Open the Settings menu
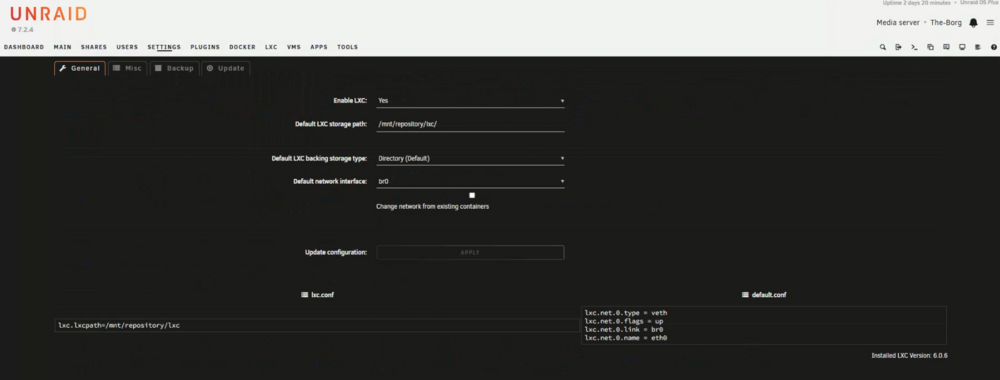Screen dimensions: 1000x380 pos(164,47)
